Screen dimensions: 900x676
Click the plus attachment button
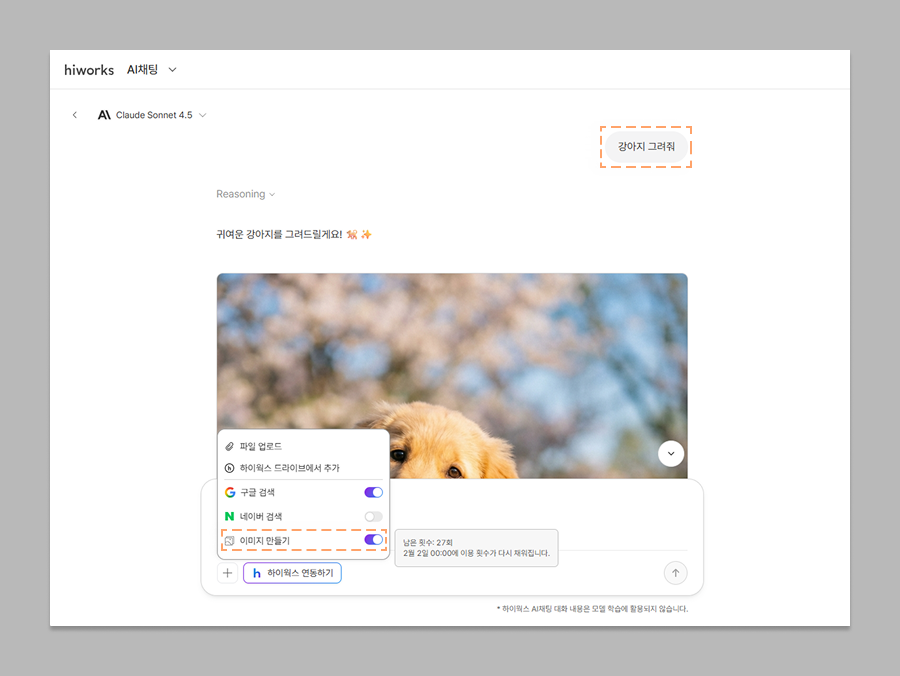[x=228, y=573]
